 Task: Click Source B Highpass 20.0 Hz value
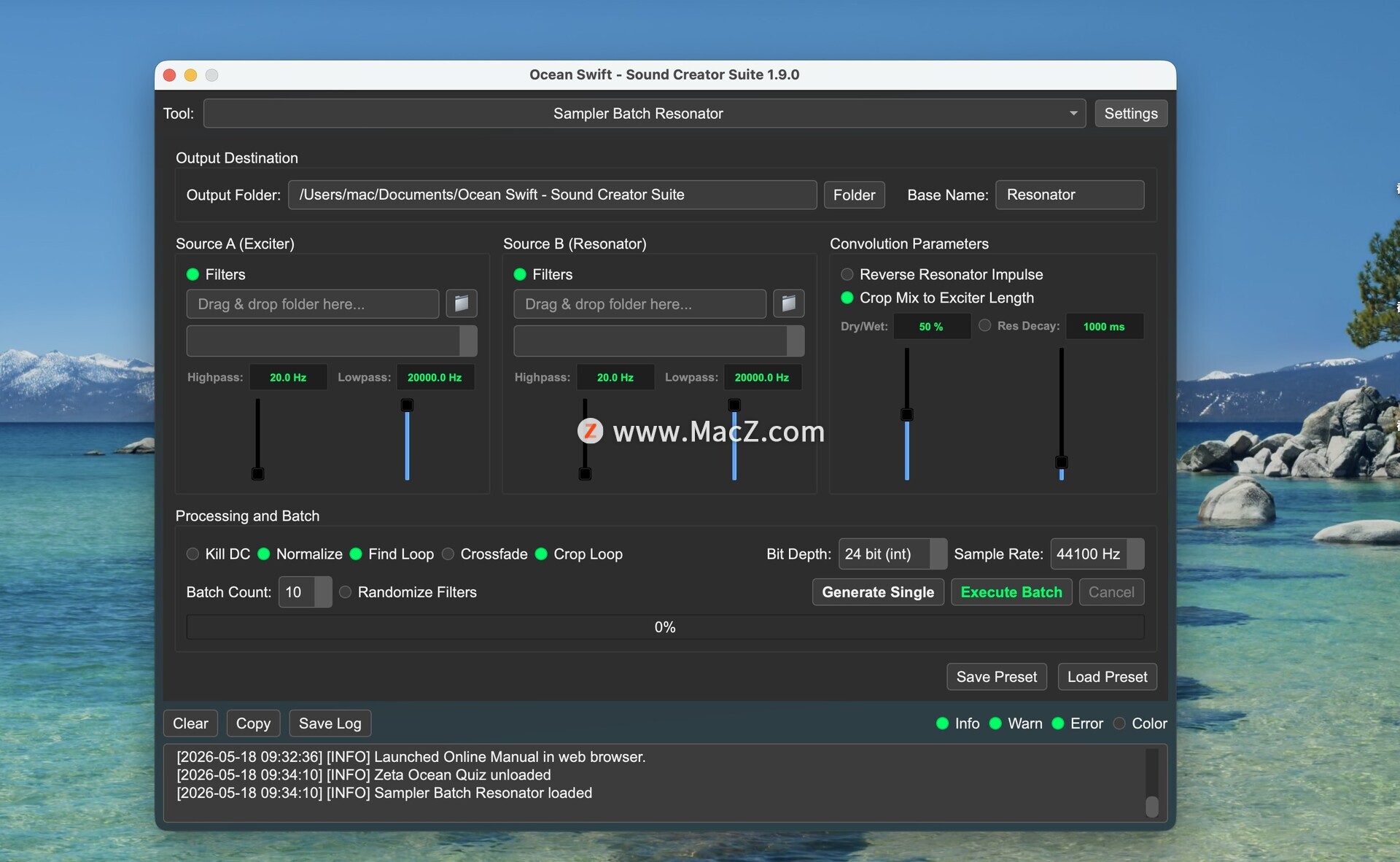tap(615, 377)
